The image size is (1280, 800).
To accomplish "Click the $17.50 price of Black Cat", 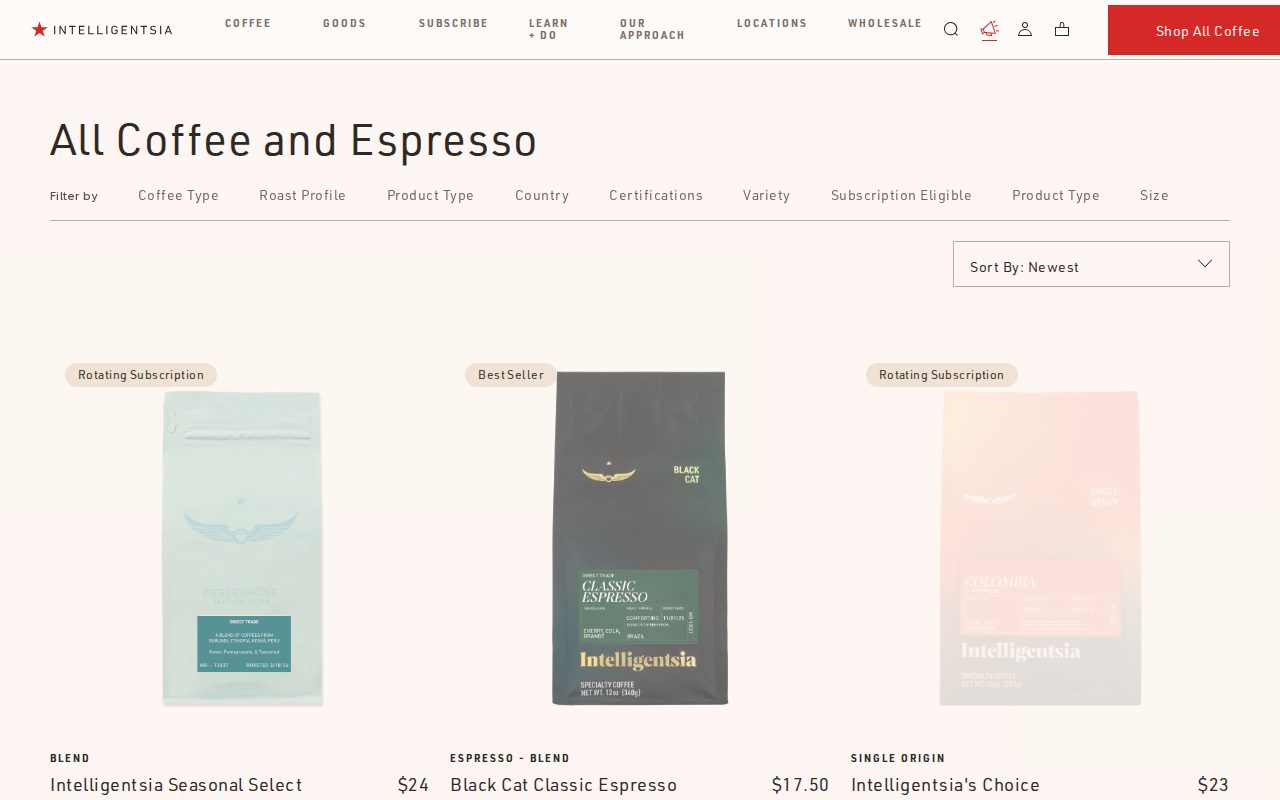I will (x=800, y=785).
